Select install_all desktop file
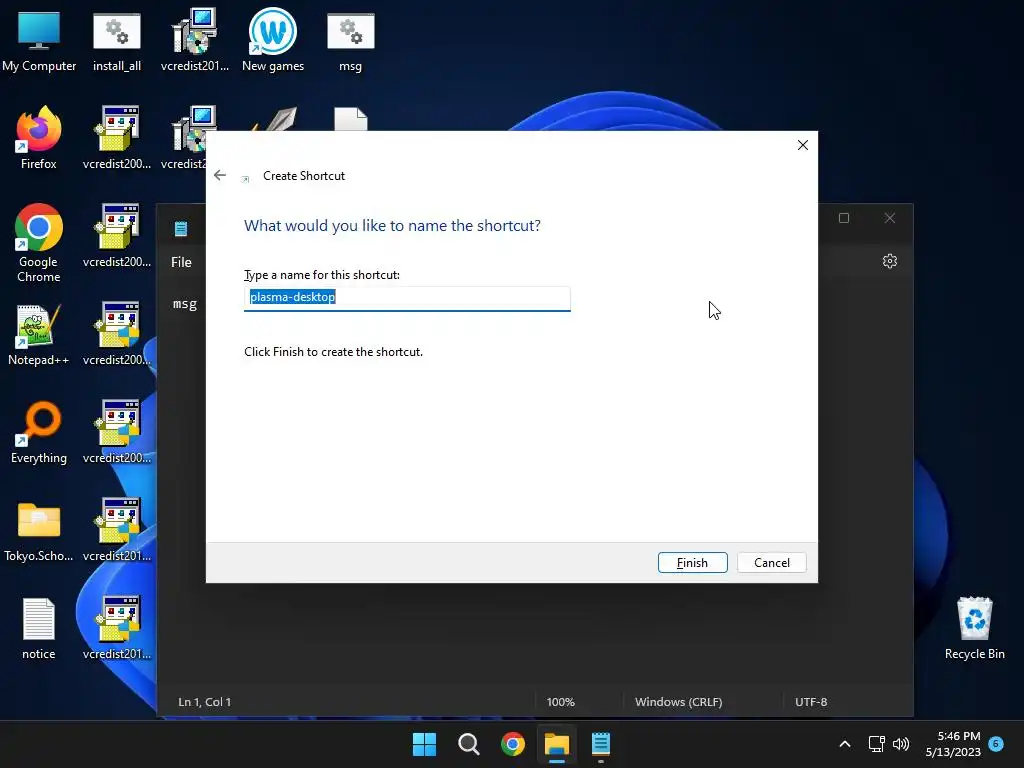Viewport: 1024px width, 768px height. 117,40
